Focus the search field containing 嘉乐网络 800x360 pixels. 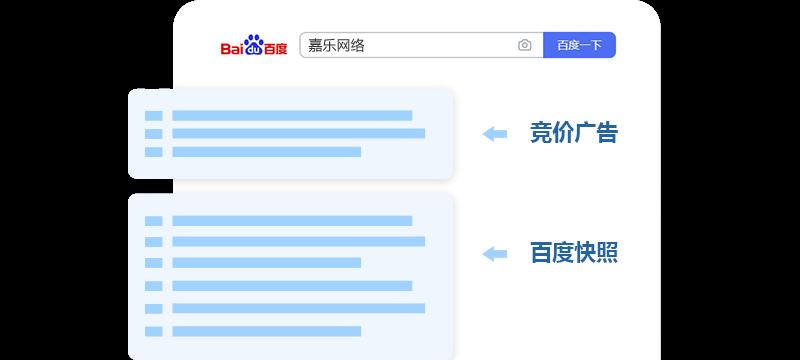[421, 45]
